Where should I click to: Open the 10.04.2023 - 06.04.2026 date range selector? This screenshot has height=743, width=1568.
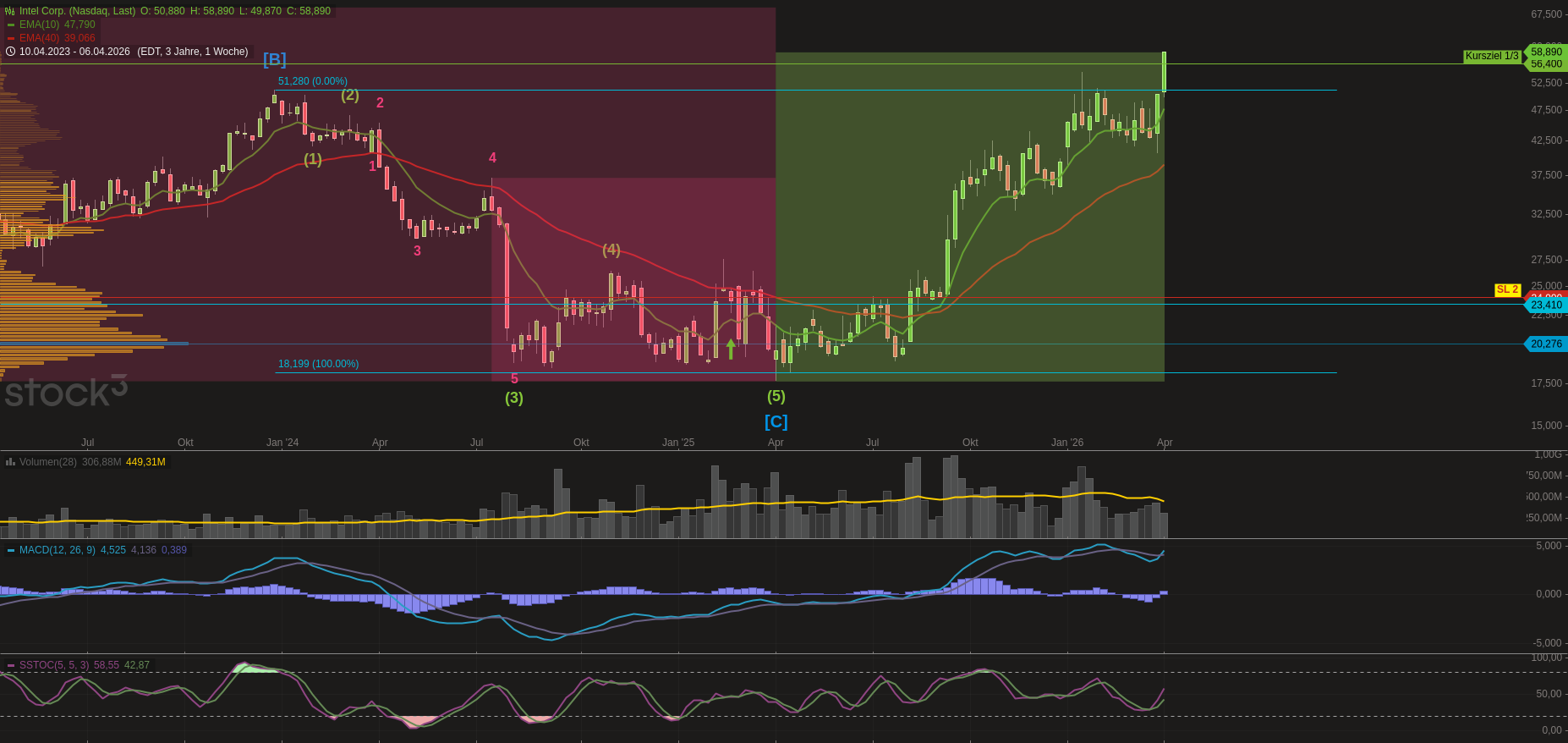point(74,52)
